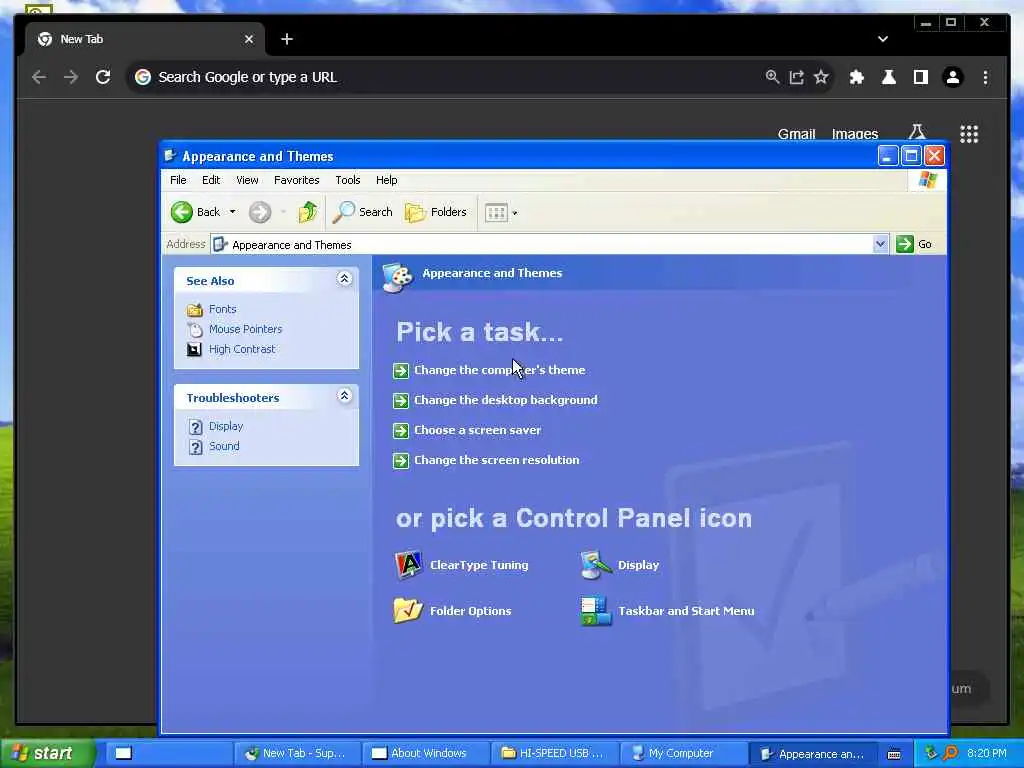Click the Windows Start button

coord(47,753)
